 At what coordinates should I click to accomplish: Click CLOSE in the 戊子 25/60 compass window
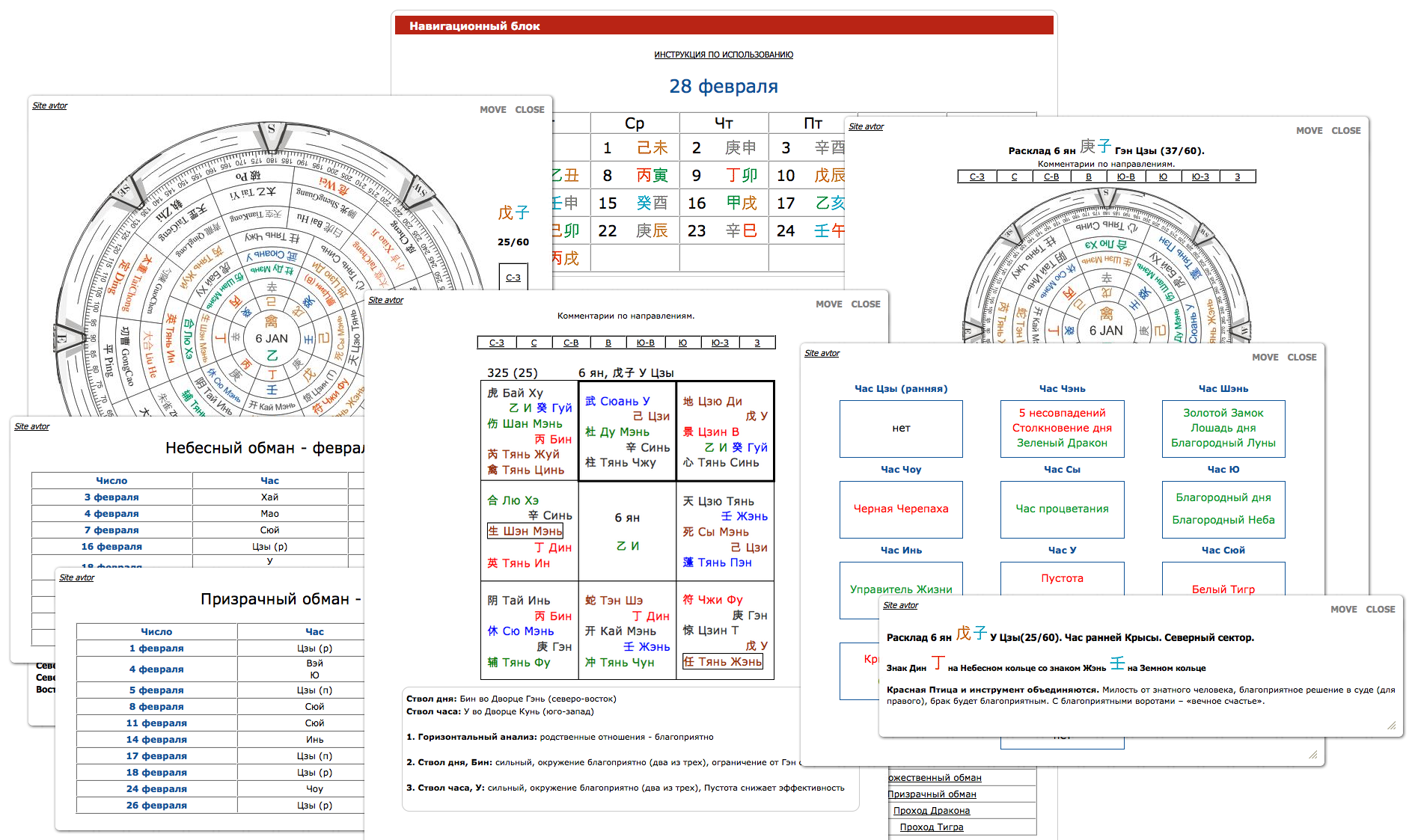point(530,110)
